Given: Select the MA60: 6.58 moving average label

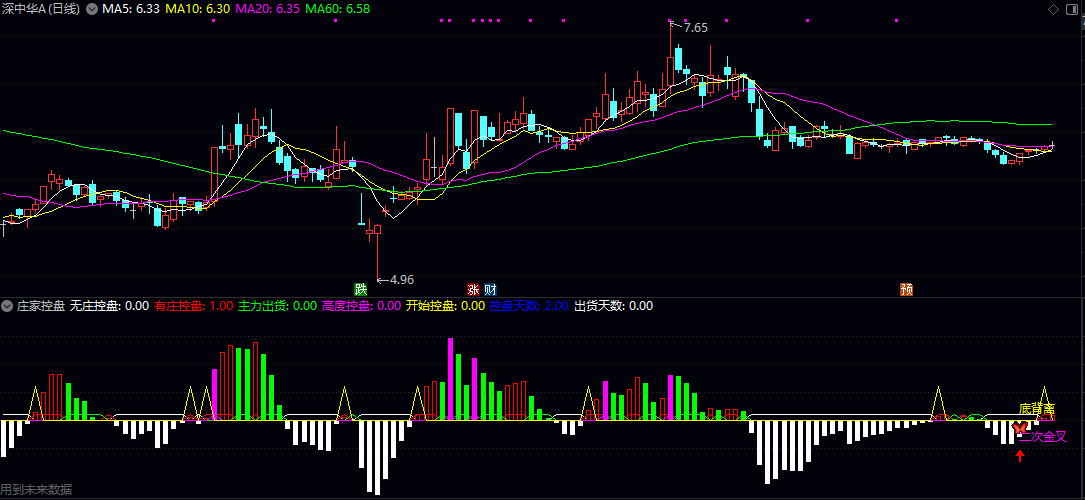Looking at the screenshot, I should (x=338, y=9).
